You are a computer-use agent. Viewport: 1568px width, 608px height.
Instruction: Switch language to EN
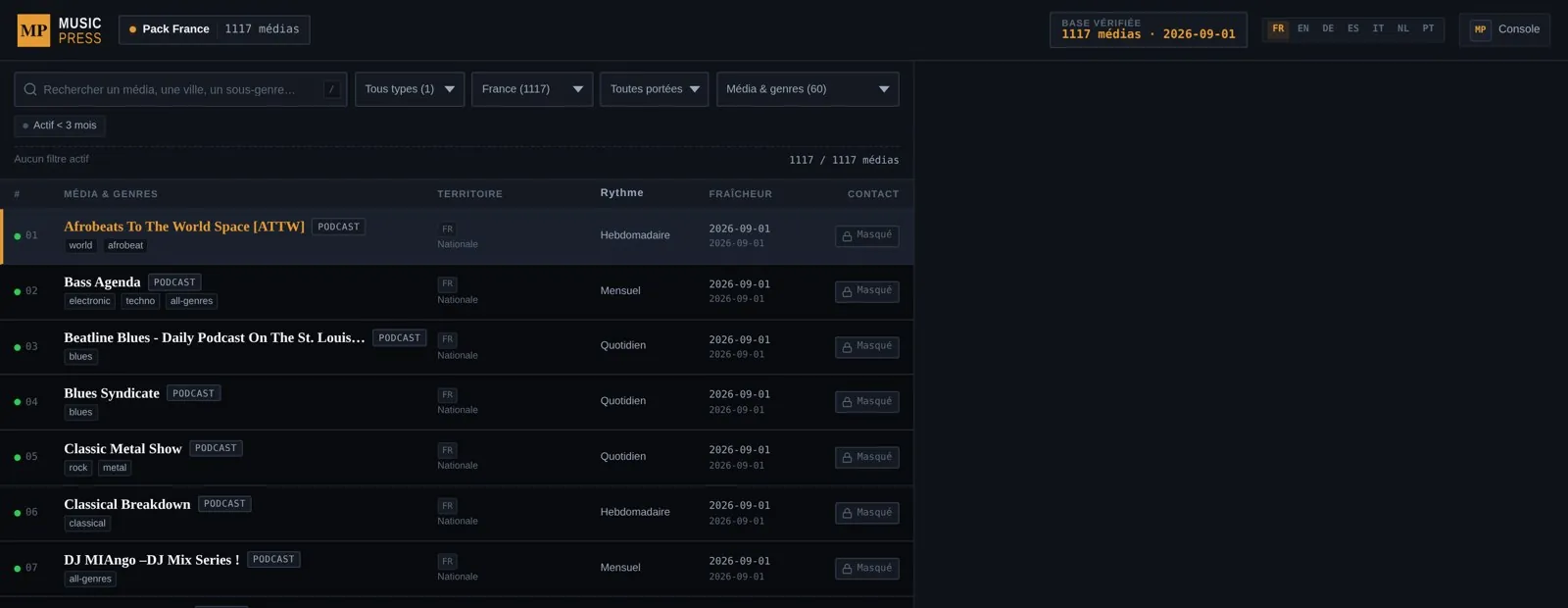[x=1303, y=29]
